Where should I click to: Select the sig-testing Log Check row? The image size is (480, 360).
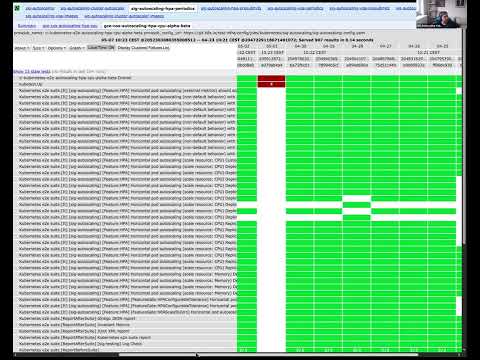125,344
